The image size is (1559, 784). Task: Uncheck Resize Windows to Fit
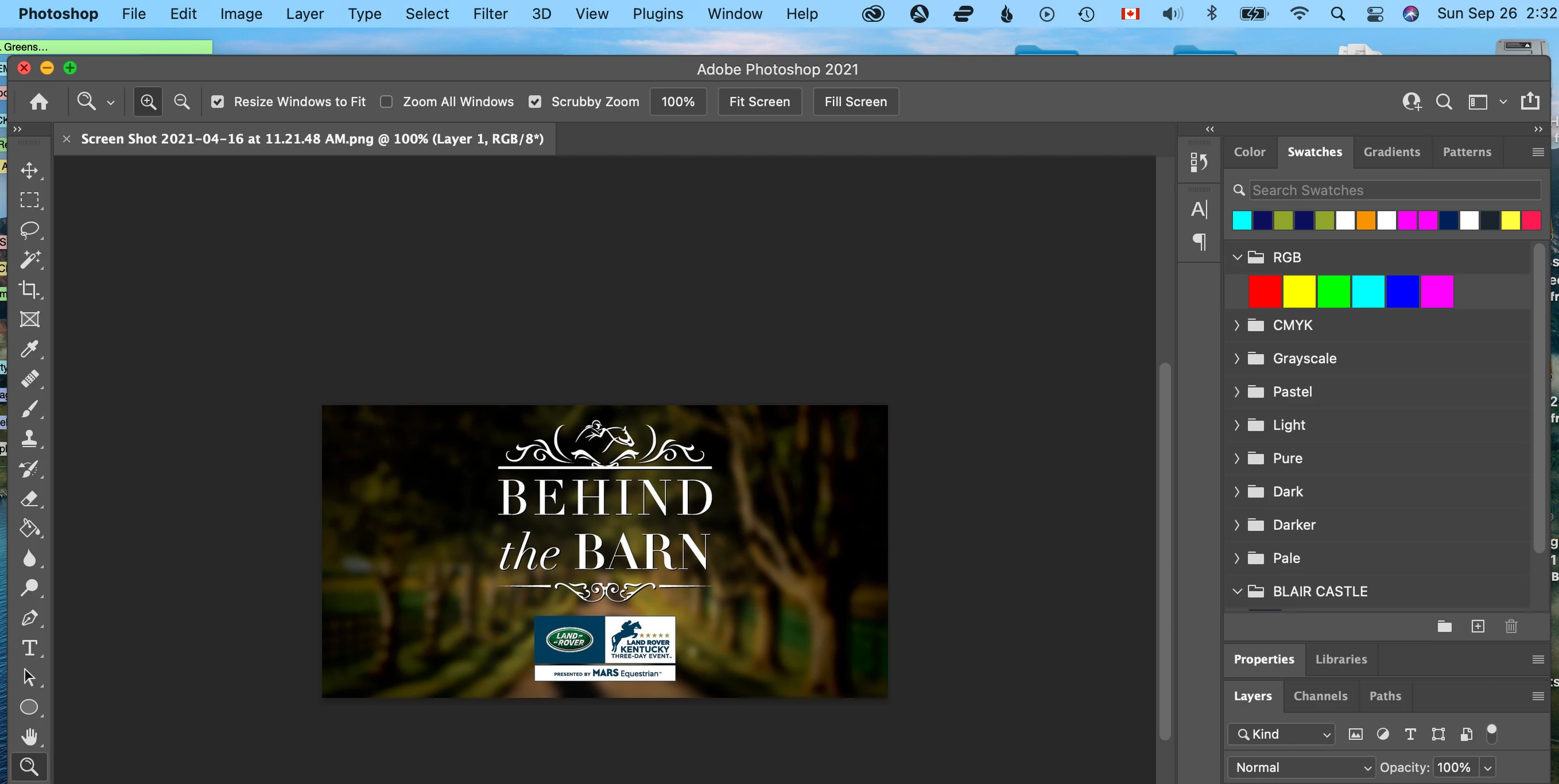pyautogui.click(x=218, y=102)
